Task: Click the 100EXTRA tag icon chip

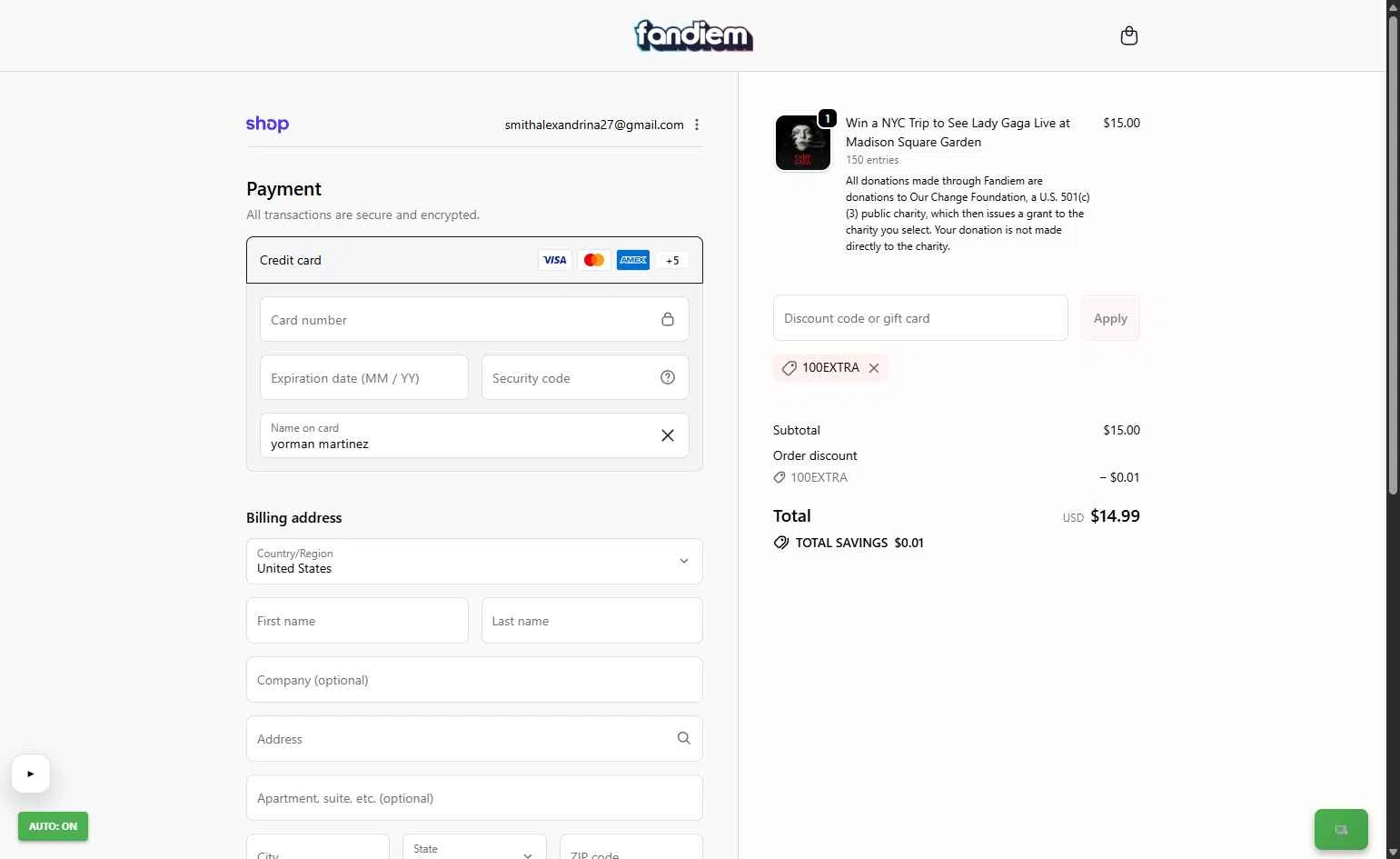Action: click(789, 368)
